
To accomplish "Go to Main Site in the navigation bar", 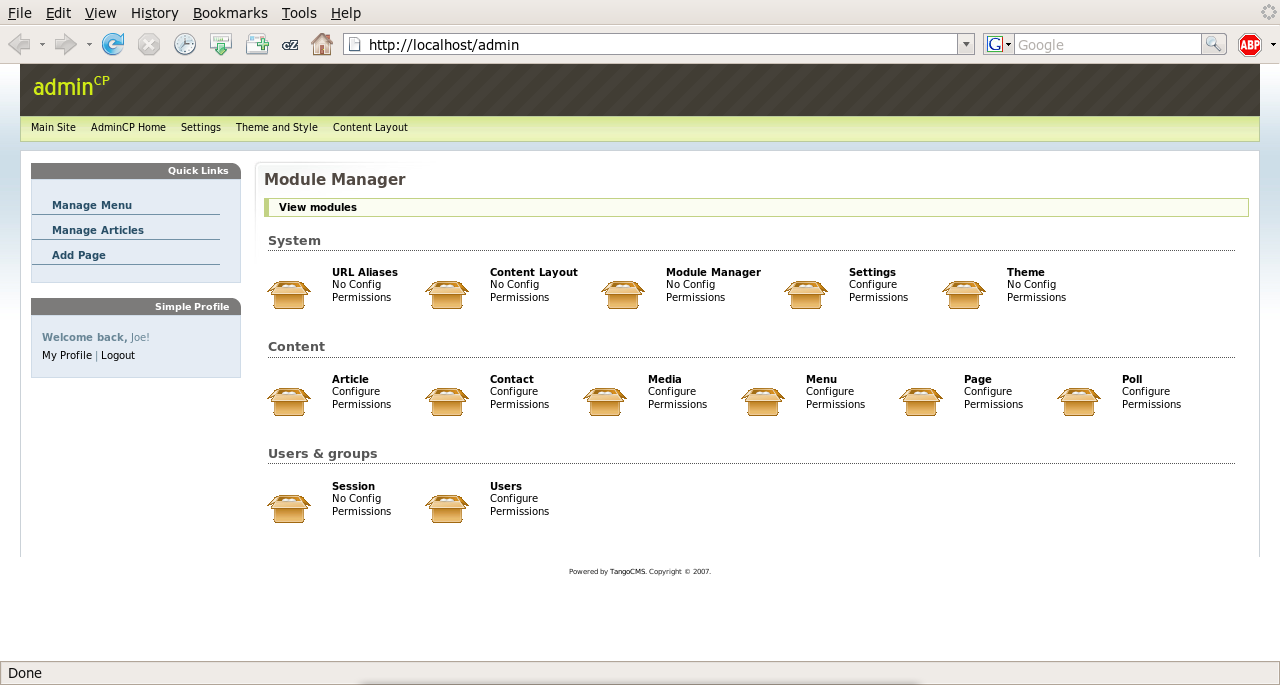I will tap(53, 128).
